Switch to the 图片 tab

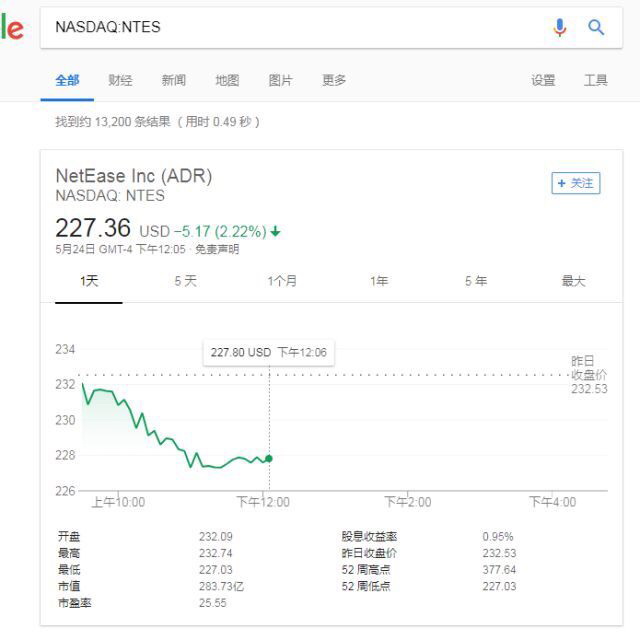coord(280,80)
